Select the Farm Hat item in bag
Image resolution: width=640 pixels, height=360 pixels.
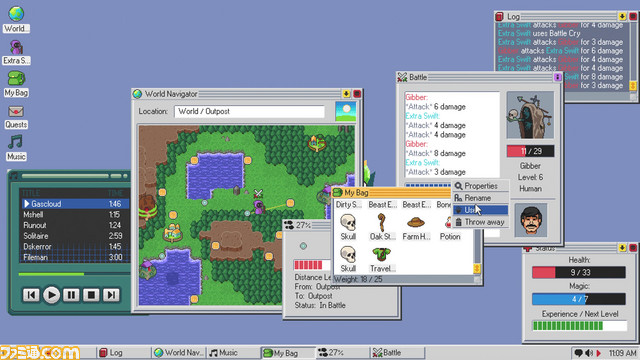(416, 227)
